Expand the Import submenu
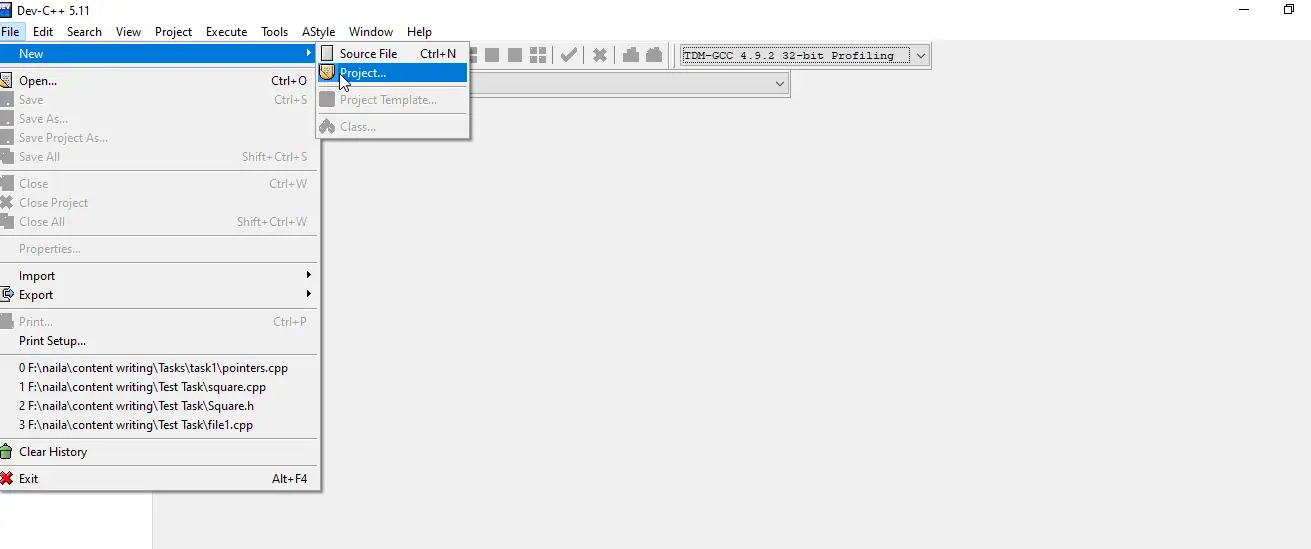1311x549 pixels. (x=159, y=276)
